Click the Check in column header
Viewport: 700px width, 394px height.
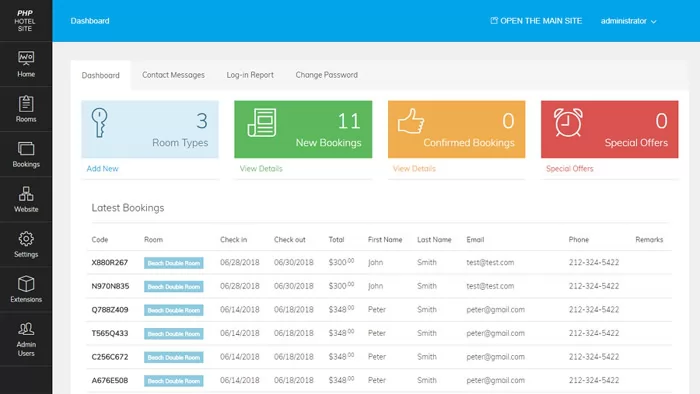tap(233, 240)
